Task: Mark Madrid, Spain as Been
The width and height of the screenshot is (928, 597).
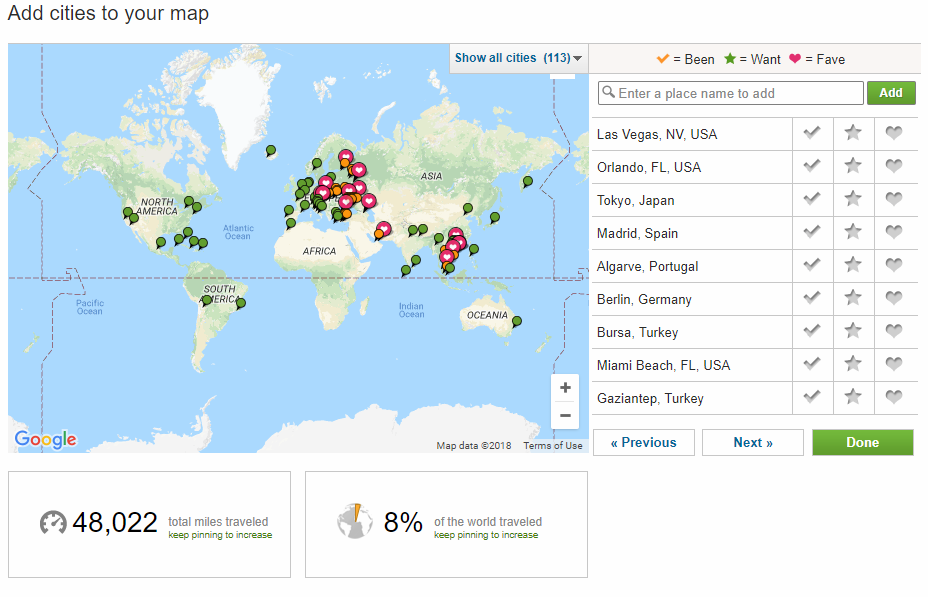Action: click(812, 231)
